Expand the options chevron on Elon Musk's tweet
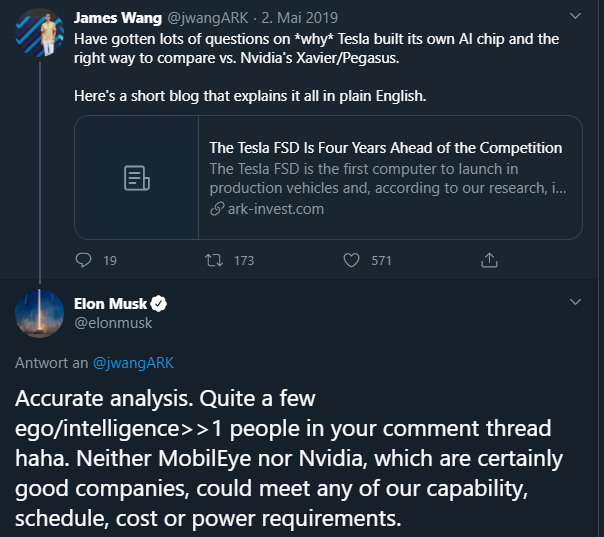The image size is (604, 537). [574, 302]
